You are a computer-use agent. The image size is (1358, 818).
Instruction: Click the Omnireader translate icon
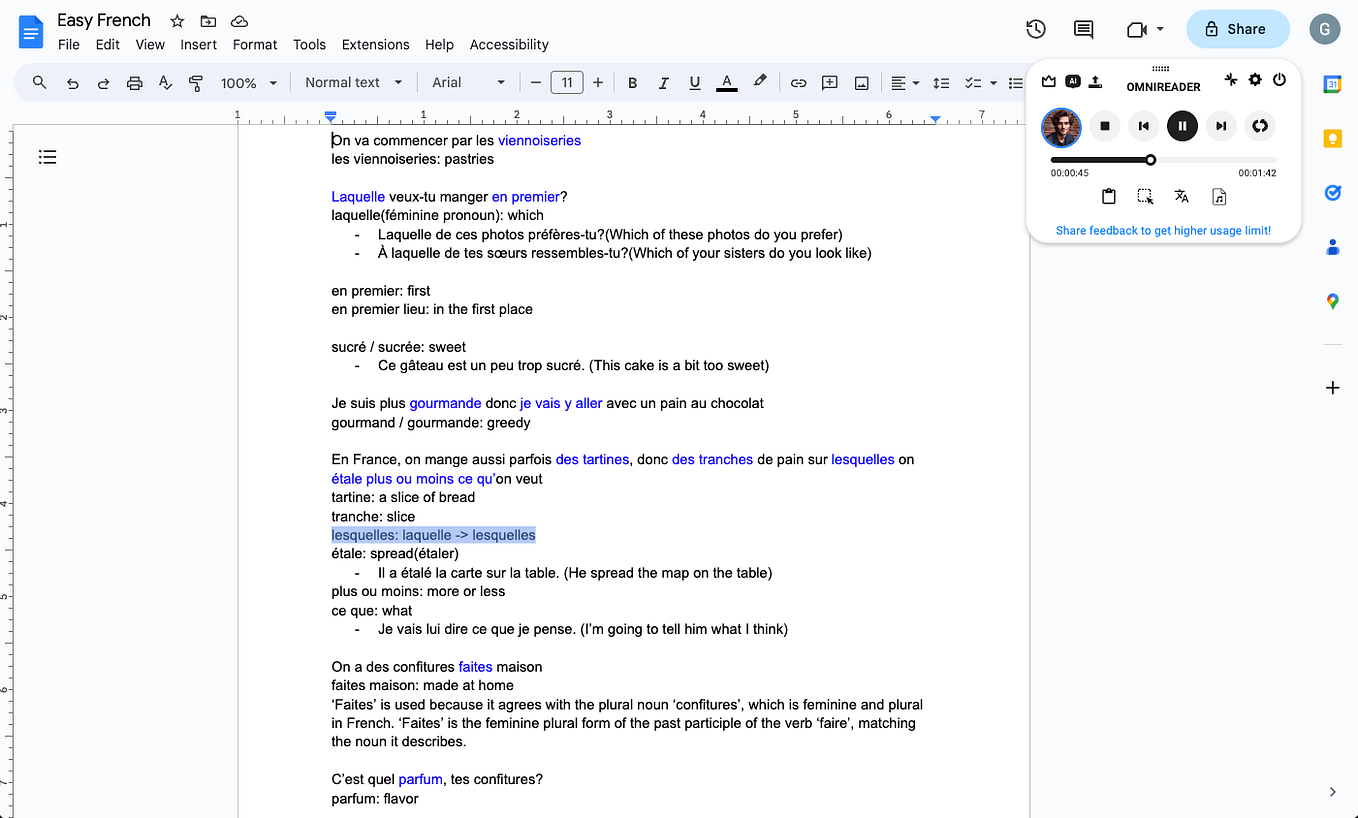click(1181, 197)
